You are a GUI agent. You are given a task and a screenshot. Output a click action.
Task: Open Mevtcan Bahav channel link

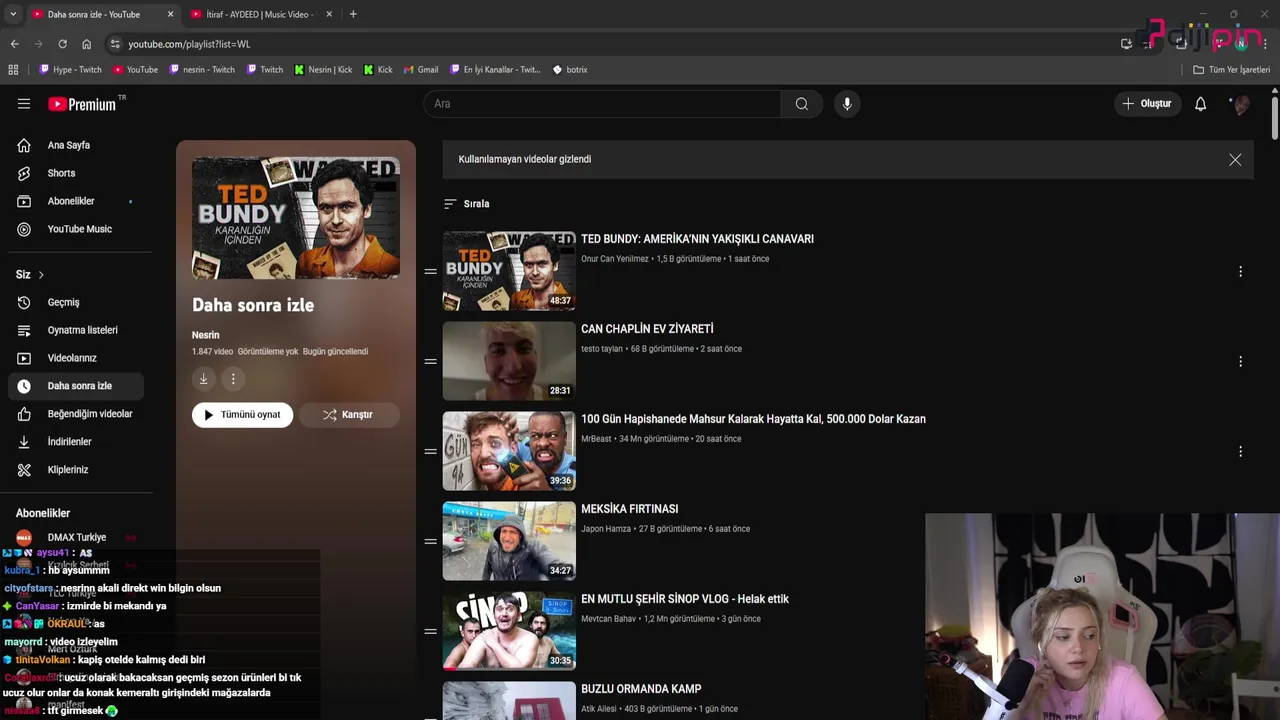coord(608,619)
